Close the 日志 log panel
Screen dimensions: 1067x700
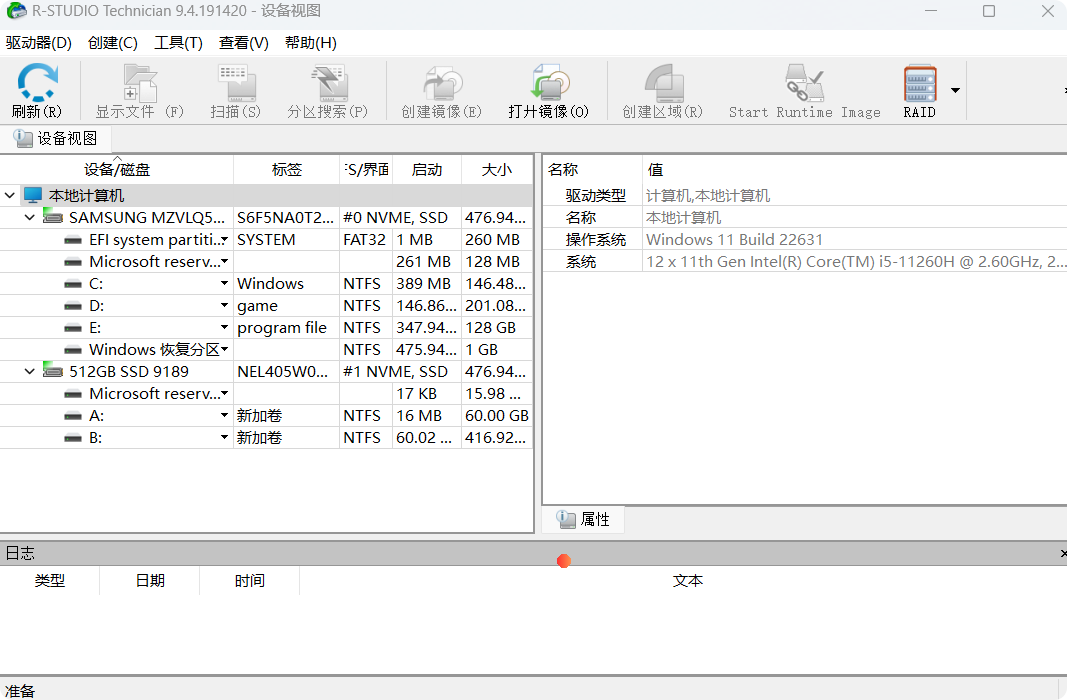pyautogui.click(x=1062, y=554)
